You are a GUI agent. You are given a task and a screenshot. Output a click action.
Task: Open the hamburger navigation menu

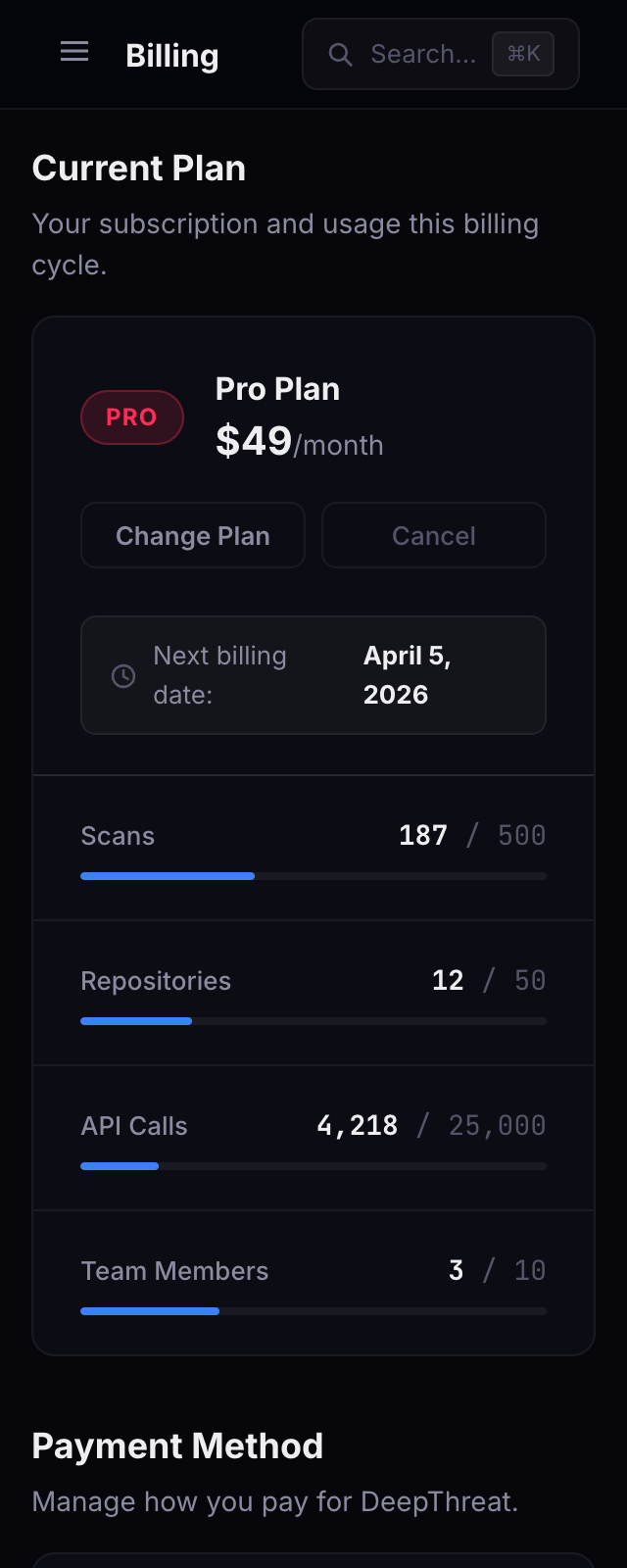pos(74,52)
